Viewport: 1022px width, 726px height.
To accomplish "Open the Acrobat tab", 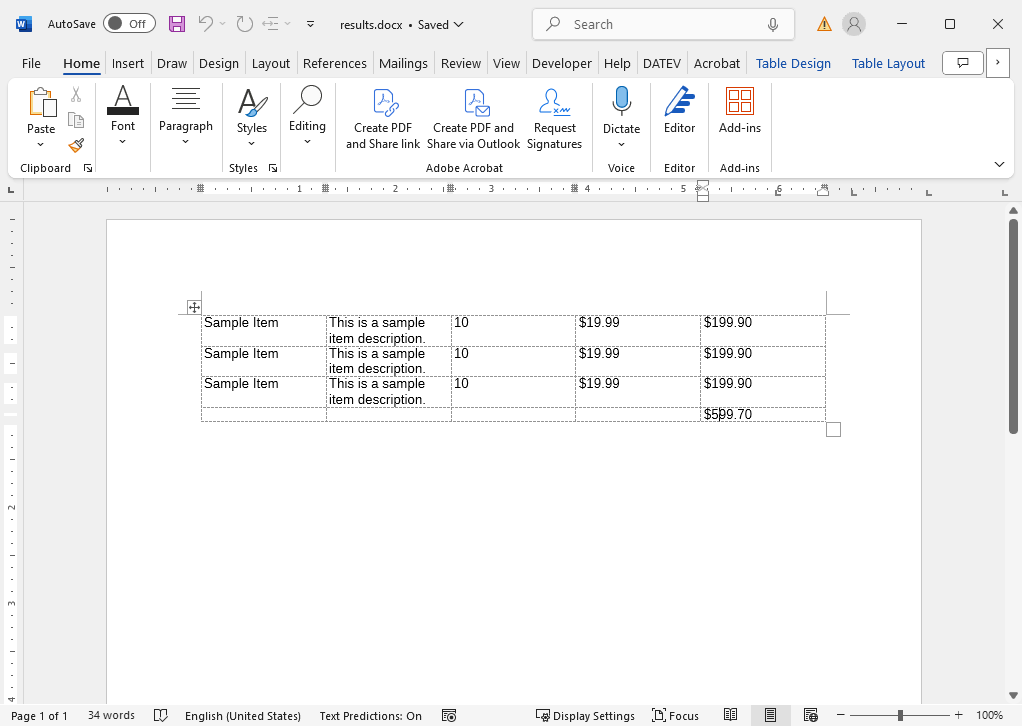I will 716,63.
